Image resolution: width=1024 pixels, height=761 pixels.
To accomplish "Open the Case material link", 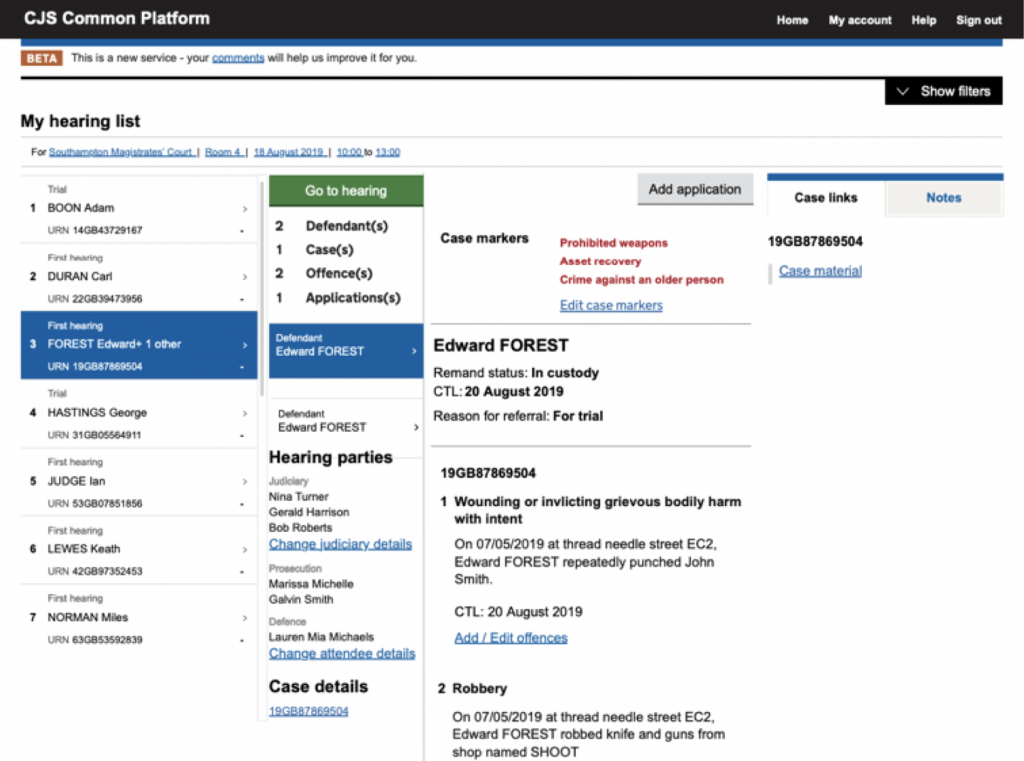I will pos(819,270).
